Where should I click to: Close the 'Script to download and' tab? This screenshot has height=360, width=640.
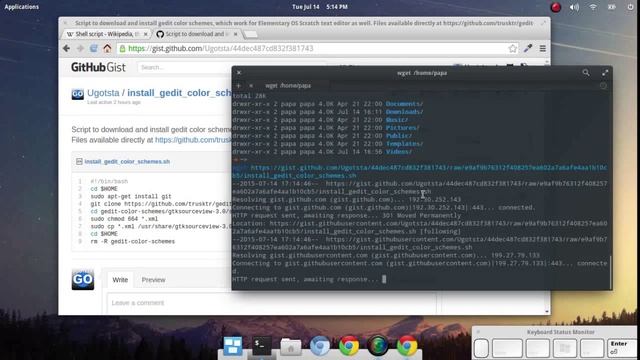236,34
